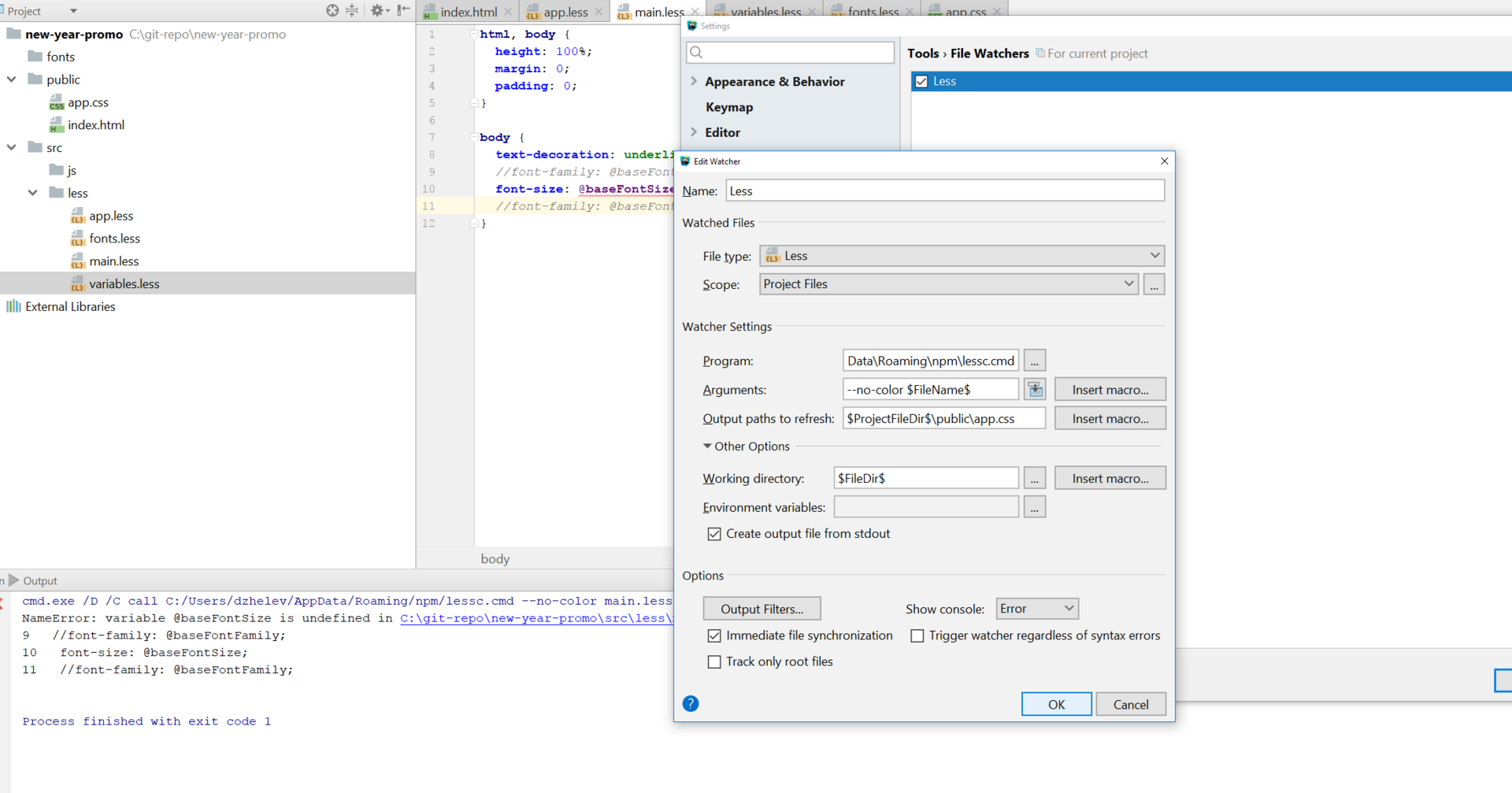Click the Arguments input field

(930, 389)
